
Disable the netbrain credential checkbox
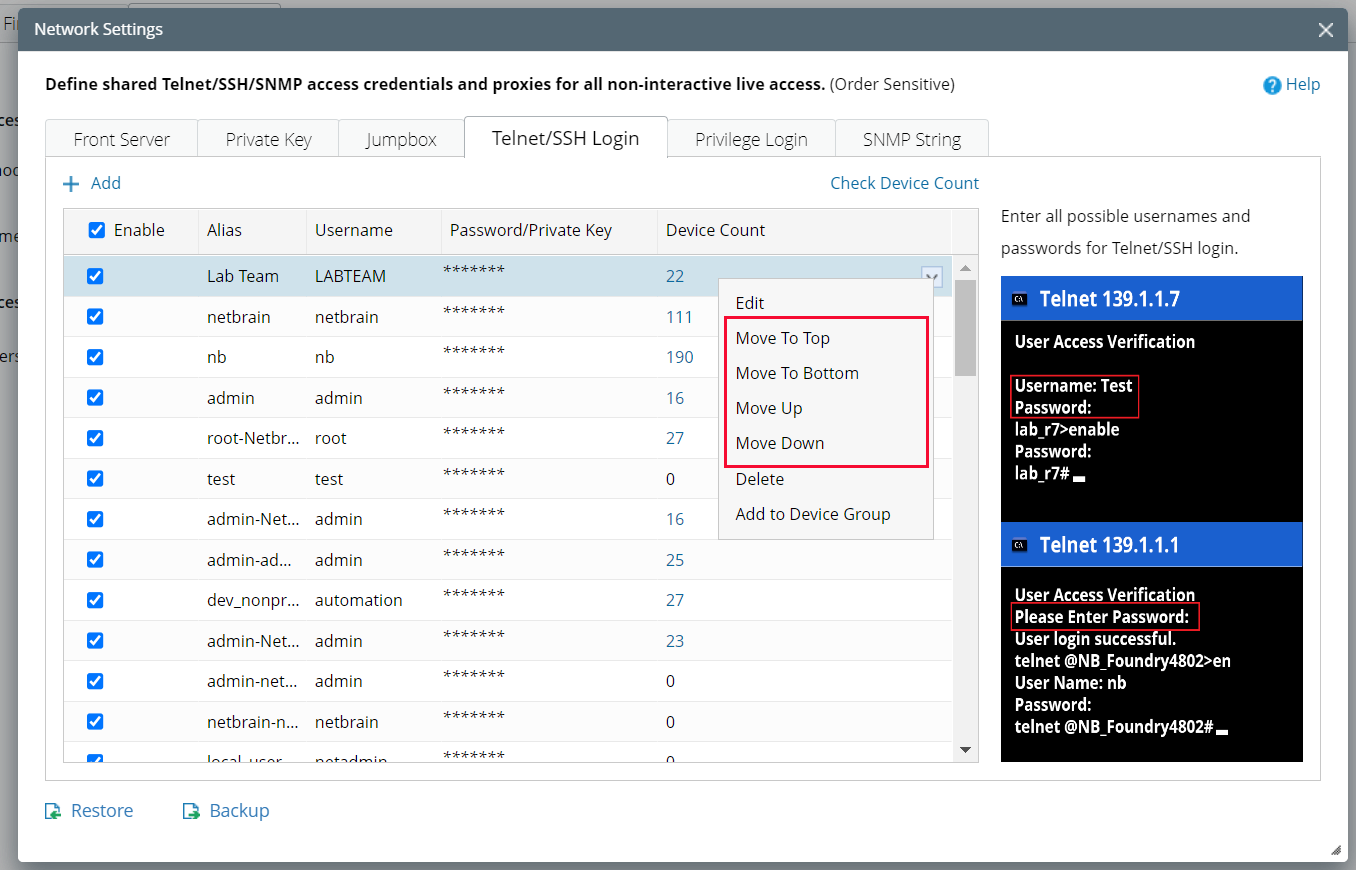(95, 316)
